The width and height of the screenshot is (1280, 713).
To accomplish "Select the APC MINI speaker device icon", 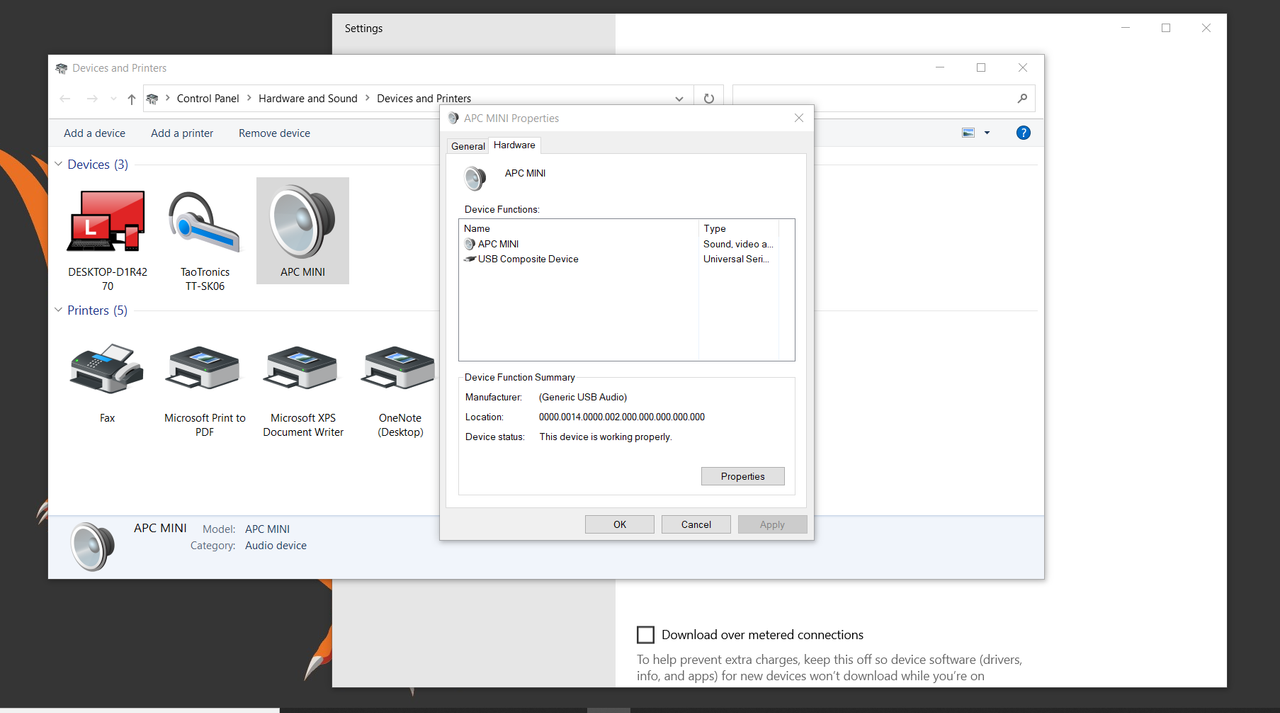I will point(302,222).
